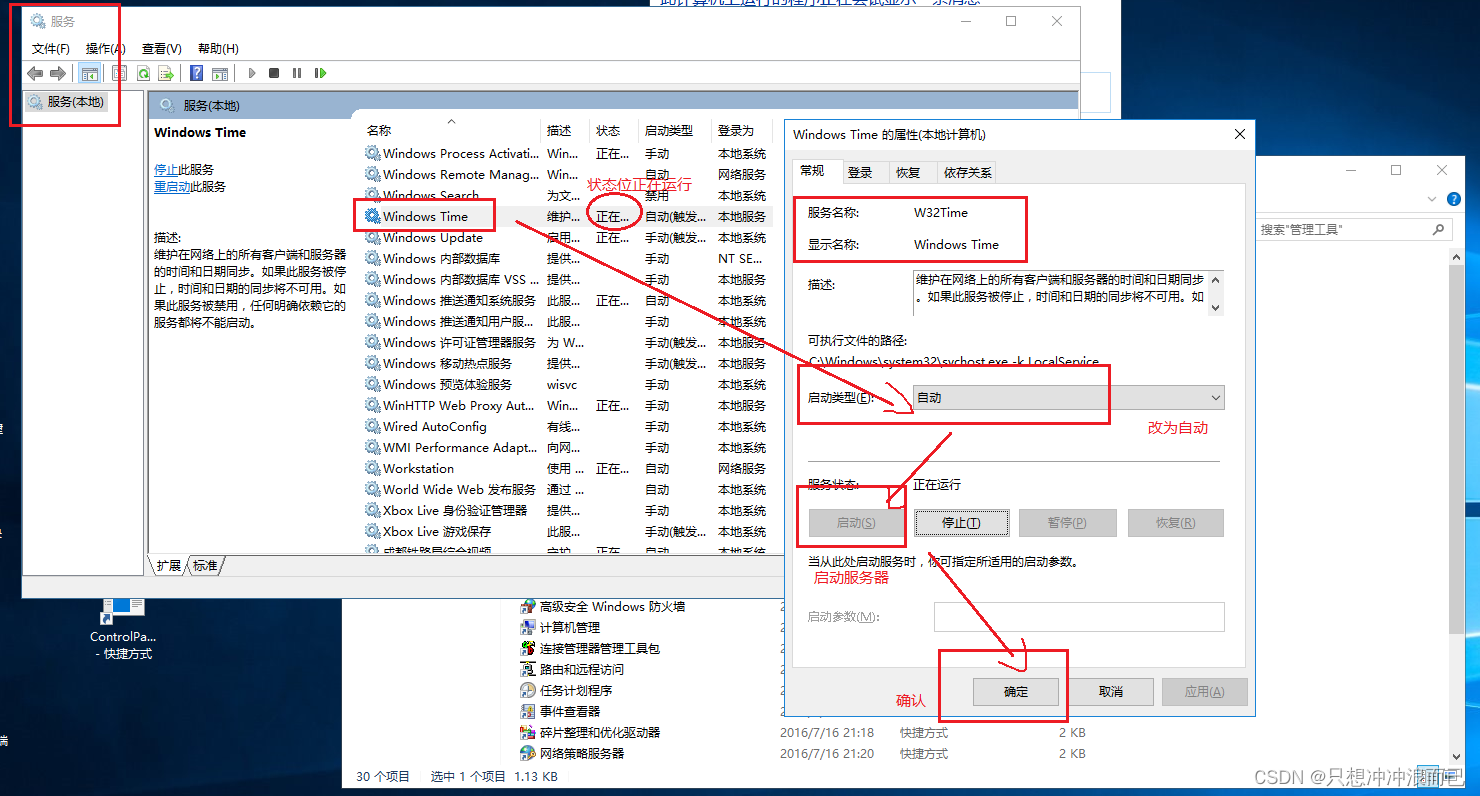Viewport: 1480px width, 796px height.
Task: Click the gear icon beside Windows Update
Action: (x=372, y=238)
